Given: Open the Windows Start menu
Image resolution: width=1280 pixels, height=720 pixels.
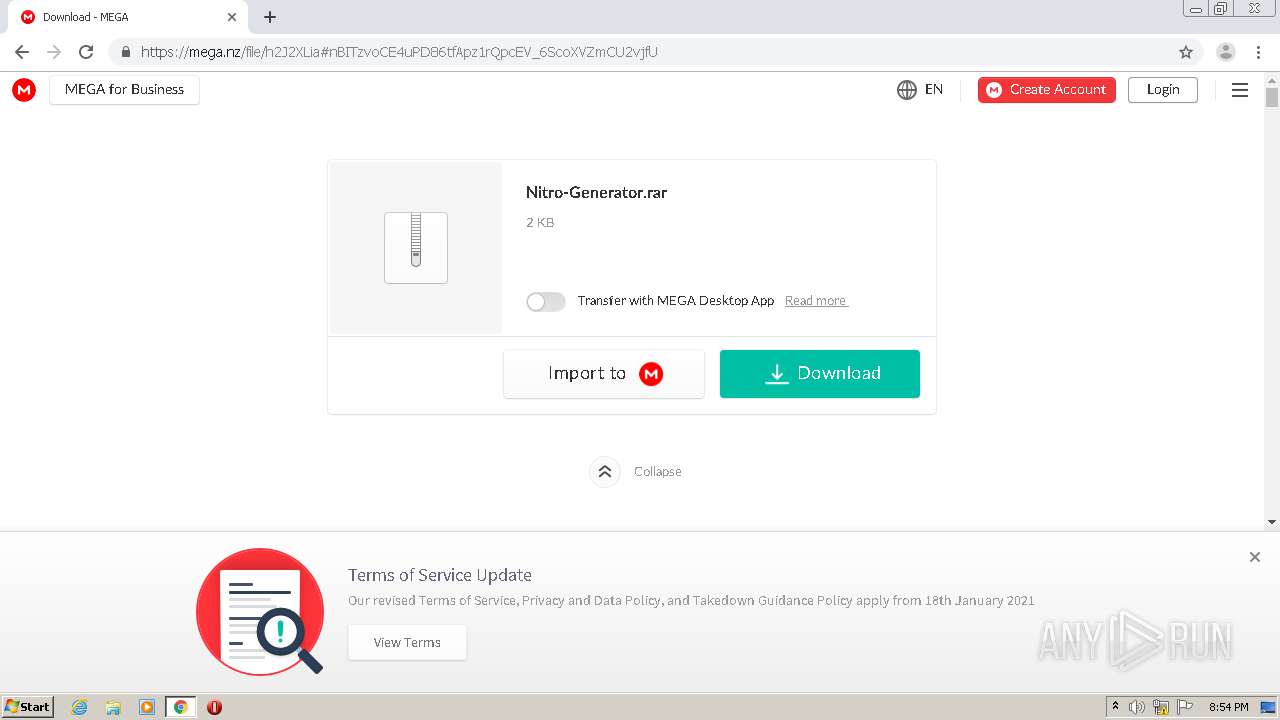Looking at the screenshot, I should (28, 707).
